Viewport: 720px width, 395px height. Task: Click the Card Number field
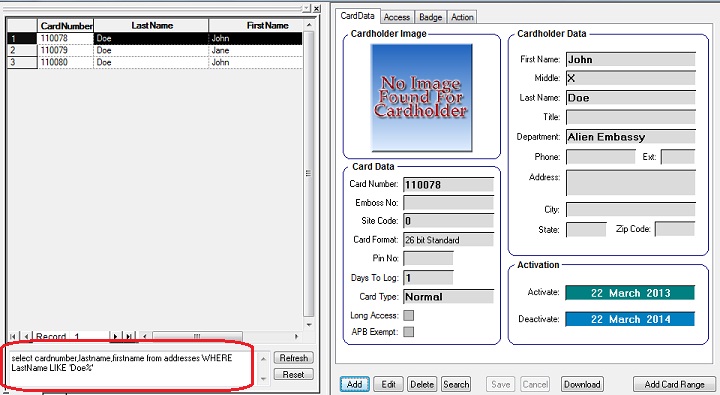pos(449,185)
